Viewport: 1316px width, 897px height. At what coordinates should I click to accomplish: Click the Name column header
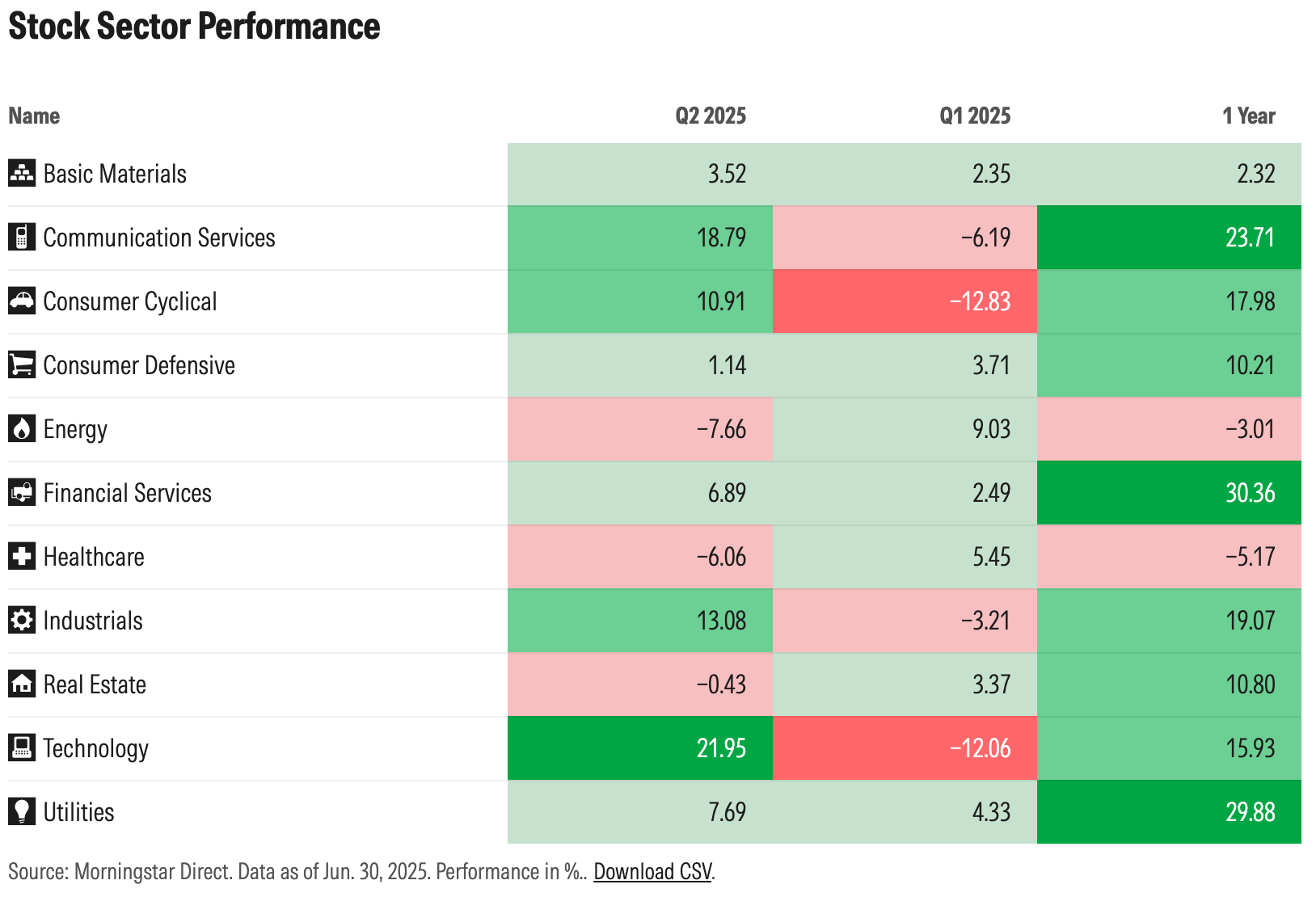coord(34,116)
